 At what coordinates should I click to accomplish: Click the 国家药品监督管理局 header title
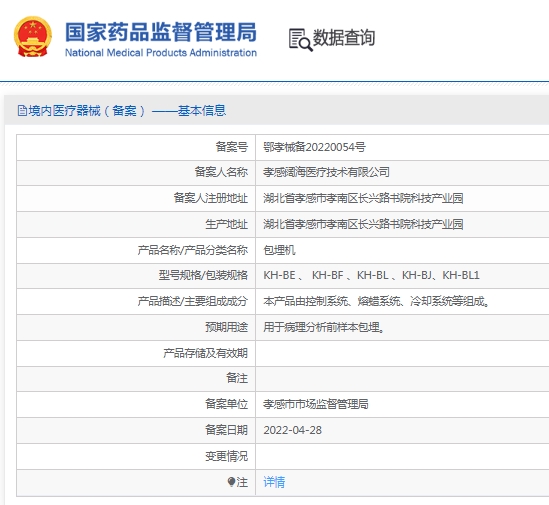click(161, 32)
